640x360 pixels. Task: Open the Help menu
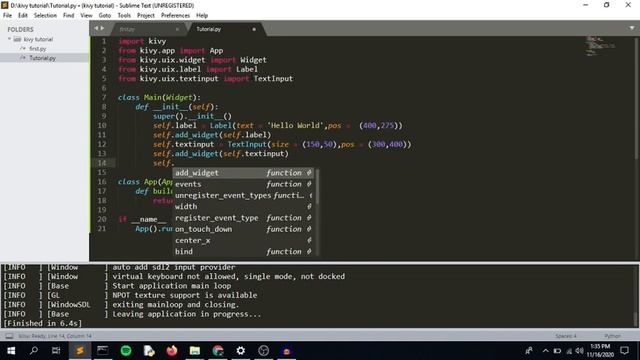(202, 16)
